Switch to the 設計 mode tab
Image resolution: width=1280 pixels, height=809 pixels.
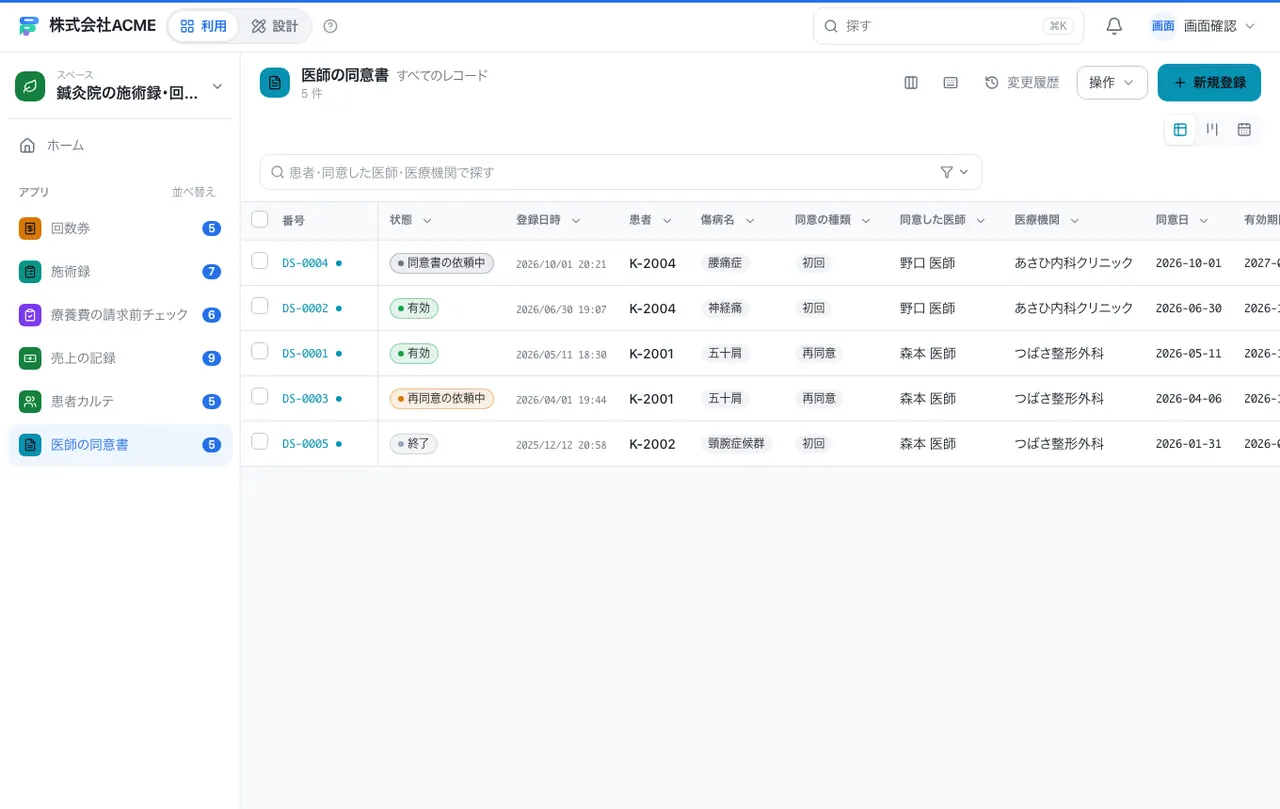coord(275,26)
